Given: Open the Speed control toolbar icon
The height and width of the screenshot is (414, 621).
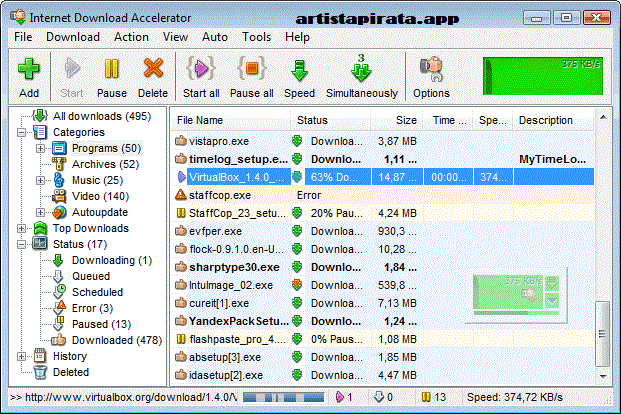Looking at the screenshot, I should (299, 78).
